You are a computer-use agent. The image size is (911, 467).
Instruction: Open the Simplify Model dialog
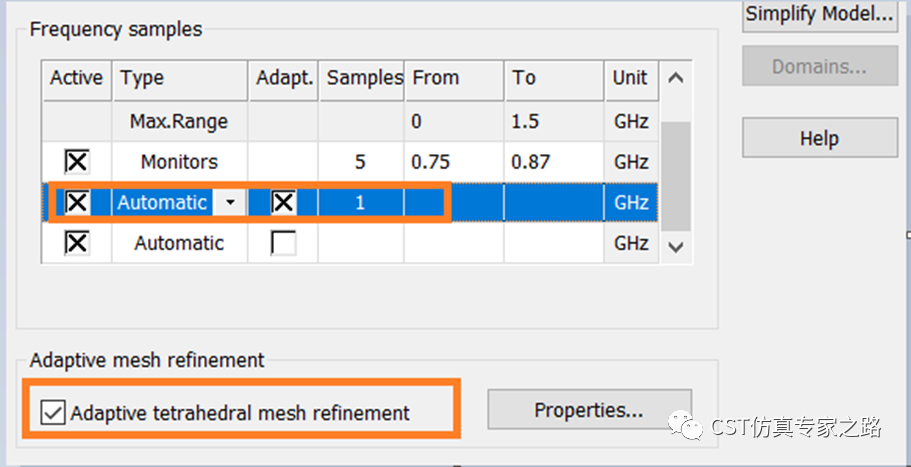tap(820, 15)
